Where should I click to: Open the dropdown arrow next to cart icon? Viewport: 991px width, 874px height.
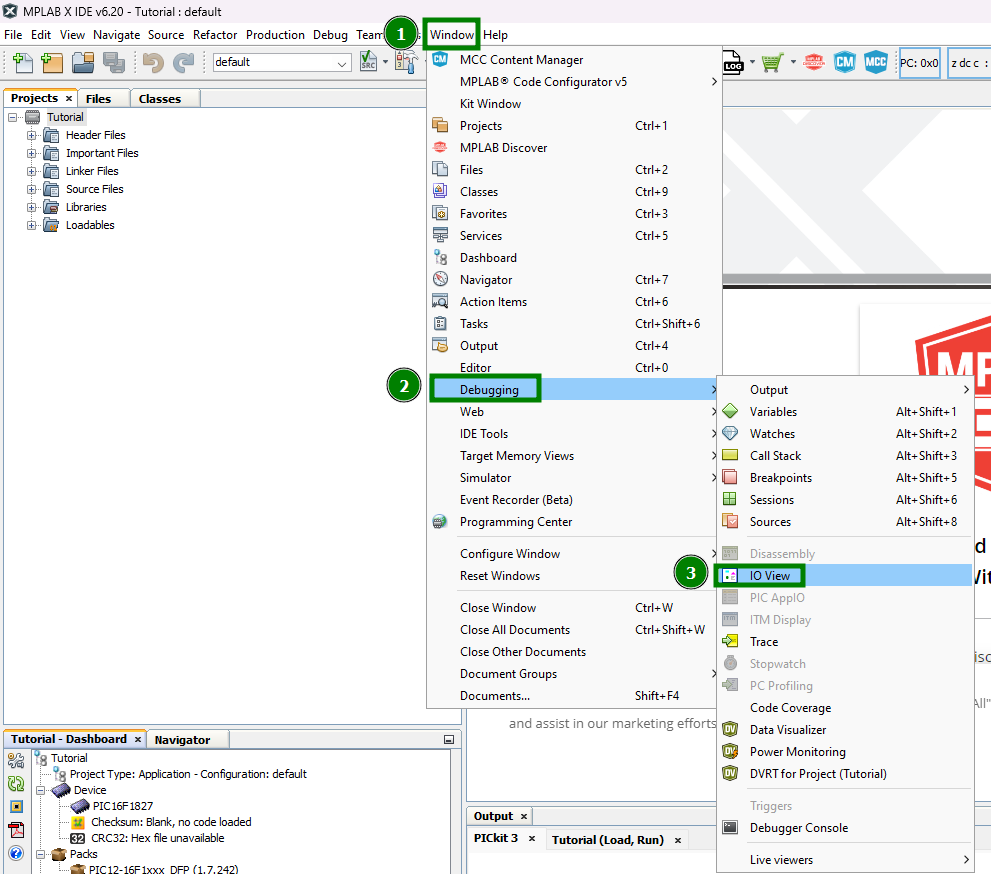(x=793, y=62)
